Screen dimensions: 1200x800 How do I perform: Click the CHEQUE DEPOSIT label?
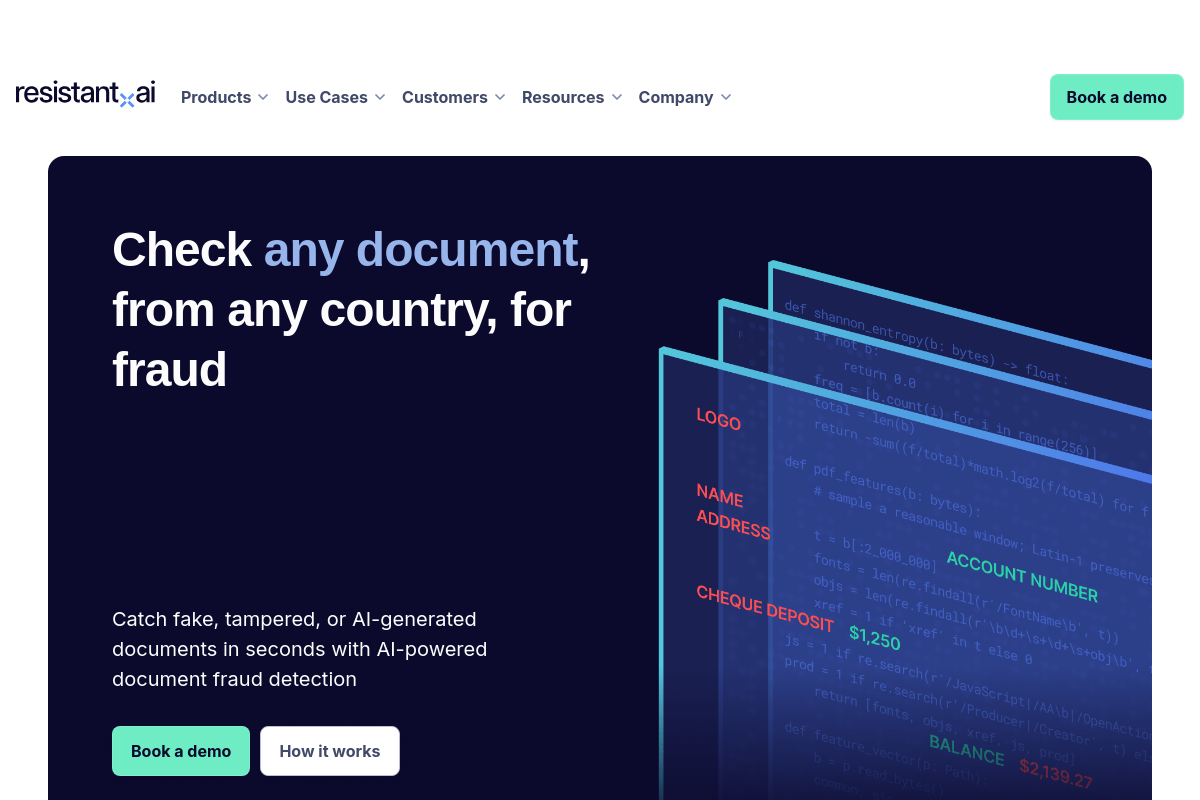pos(764,608)
